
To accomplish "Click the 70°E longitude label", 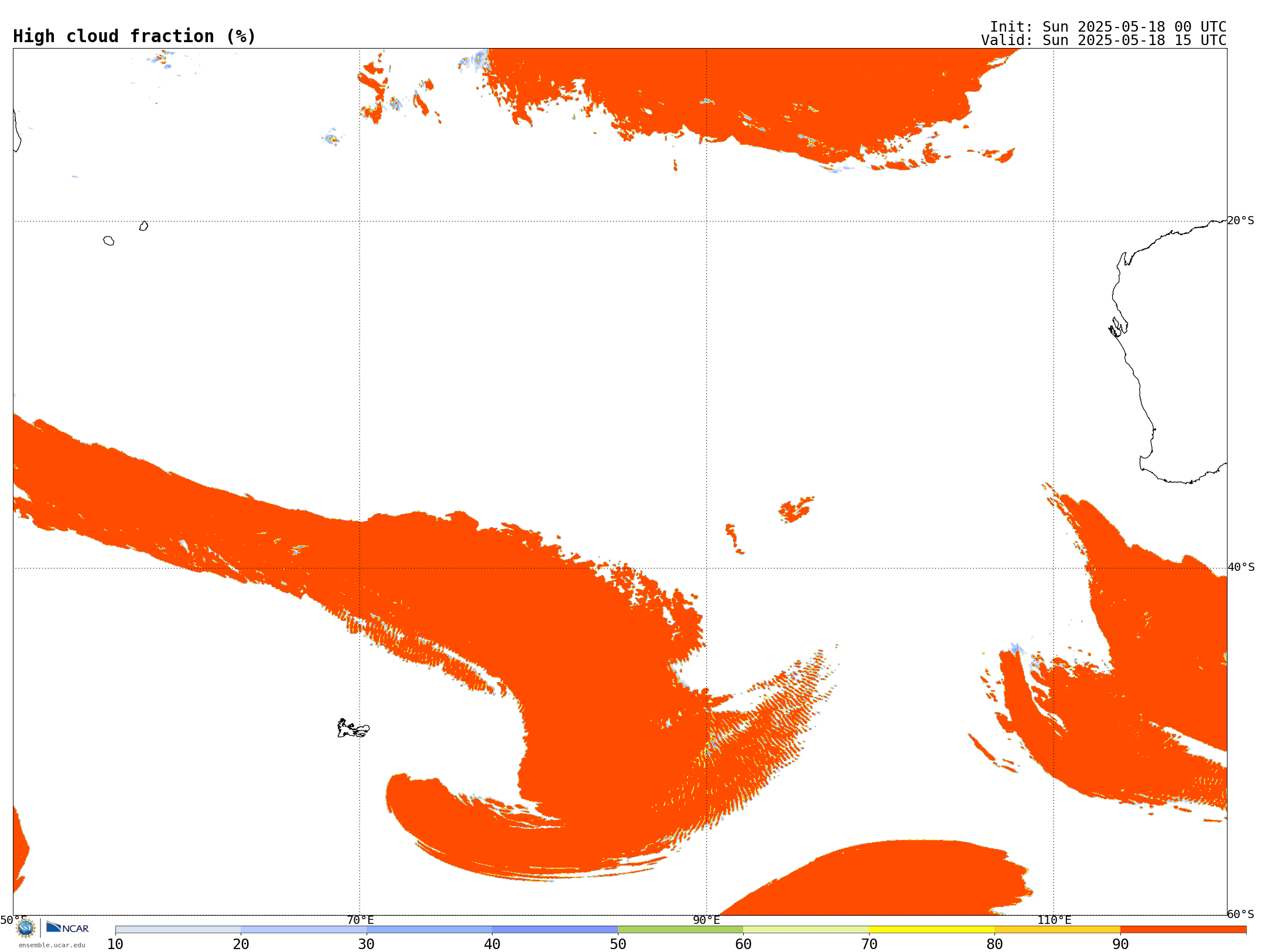I will coord(360,920).
